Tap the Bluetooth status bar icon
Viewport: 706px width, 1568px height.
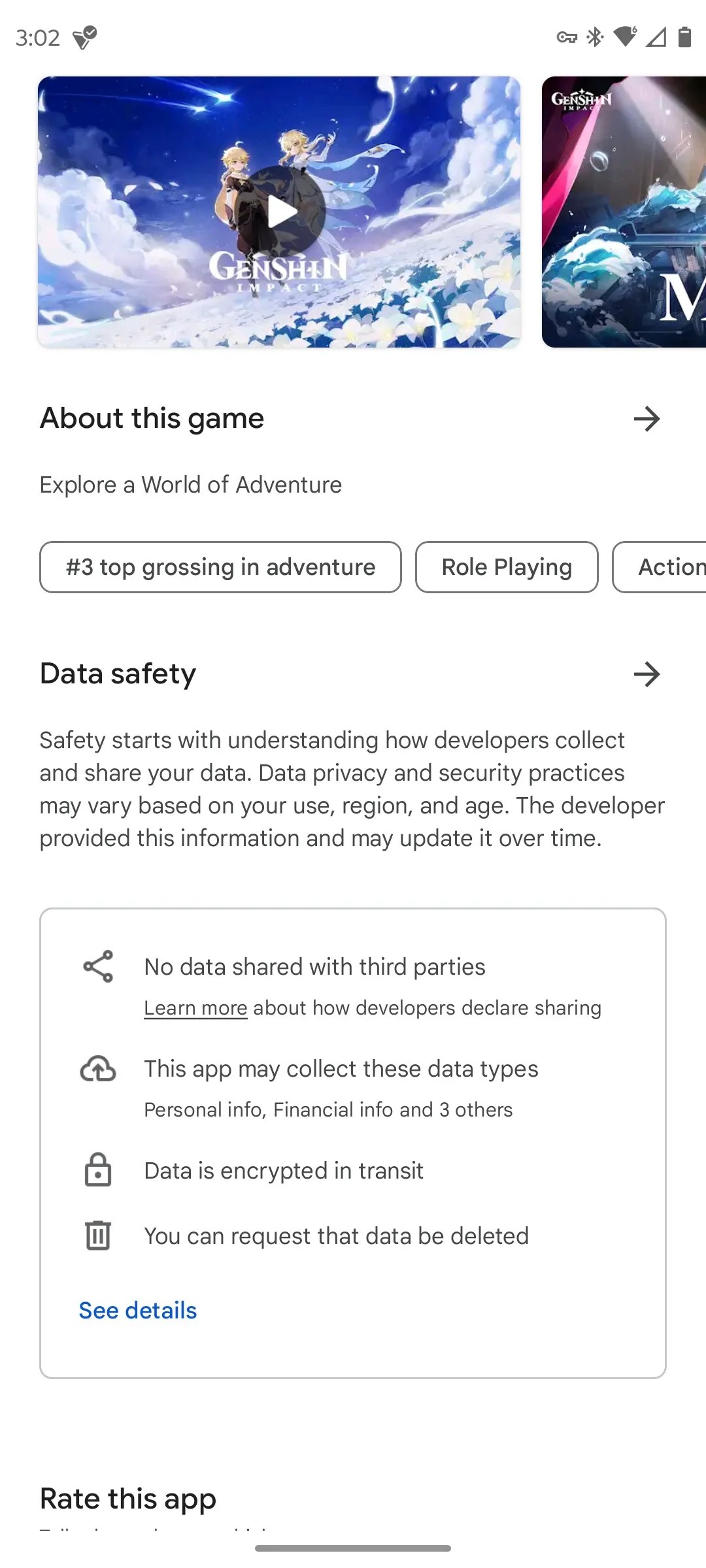coord(596,37)
